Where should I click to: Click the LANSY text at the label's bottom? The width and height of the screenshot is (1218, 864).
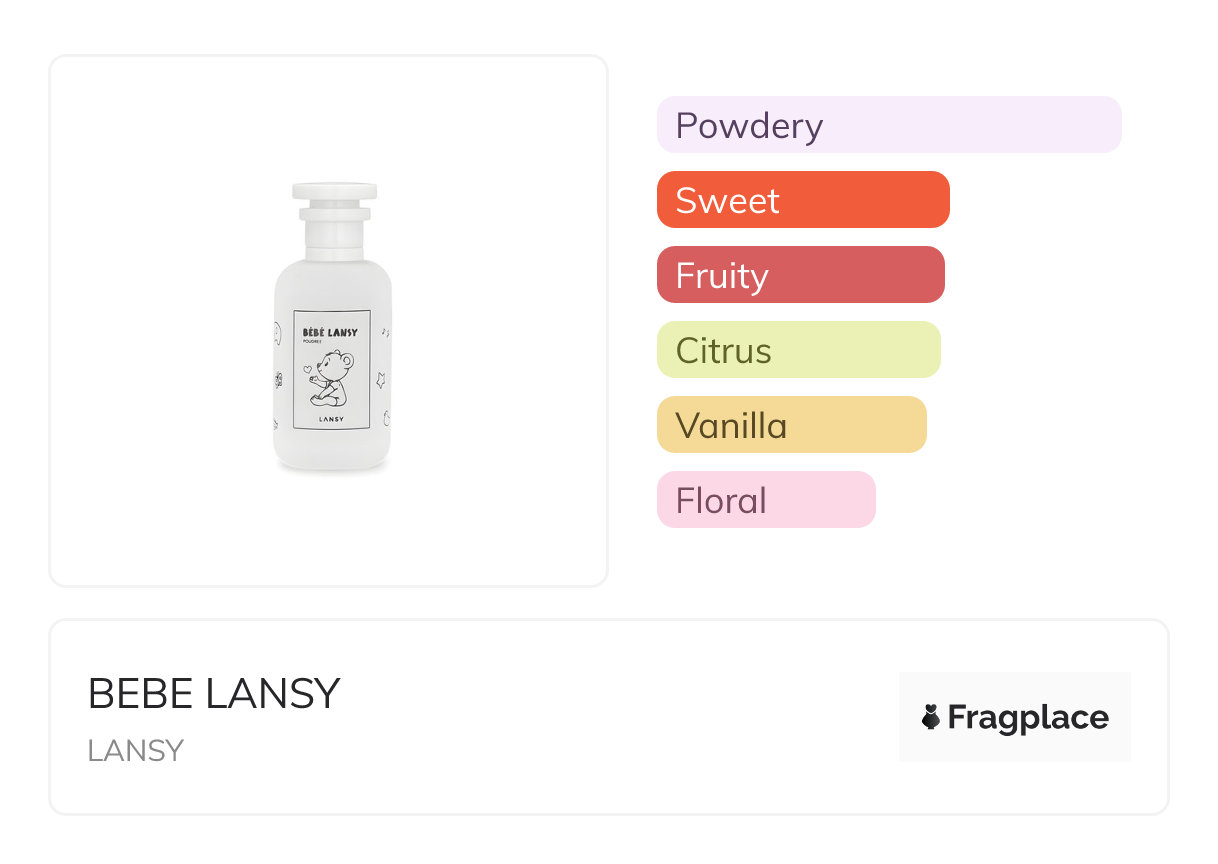tap(332, 419)
